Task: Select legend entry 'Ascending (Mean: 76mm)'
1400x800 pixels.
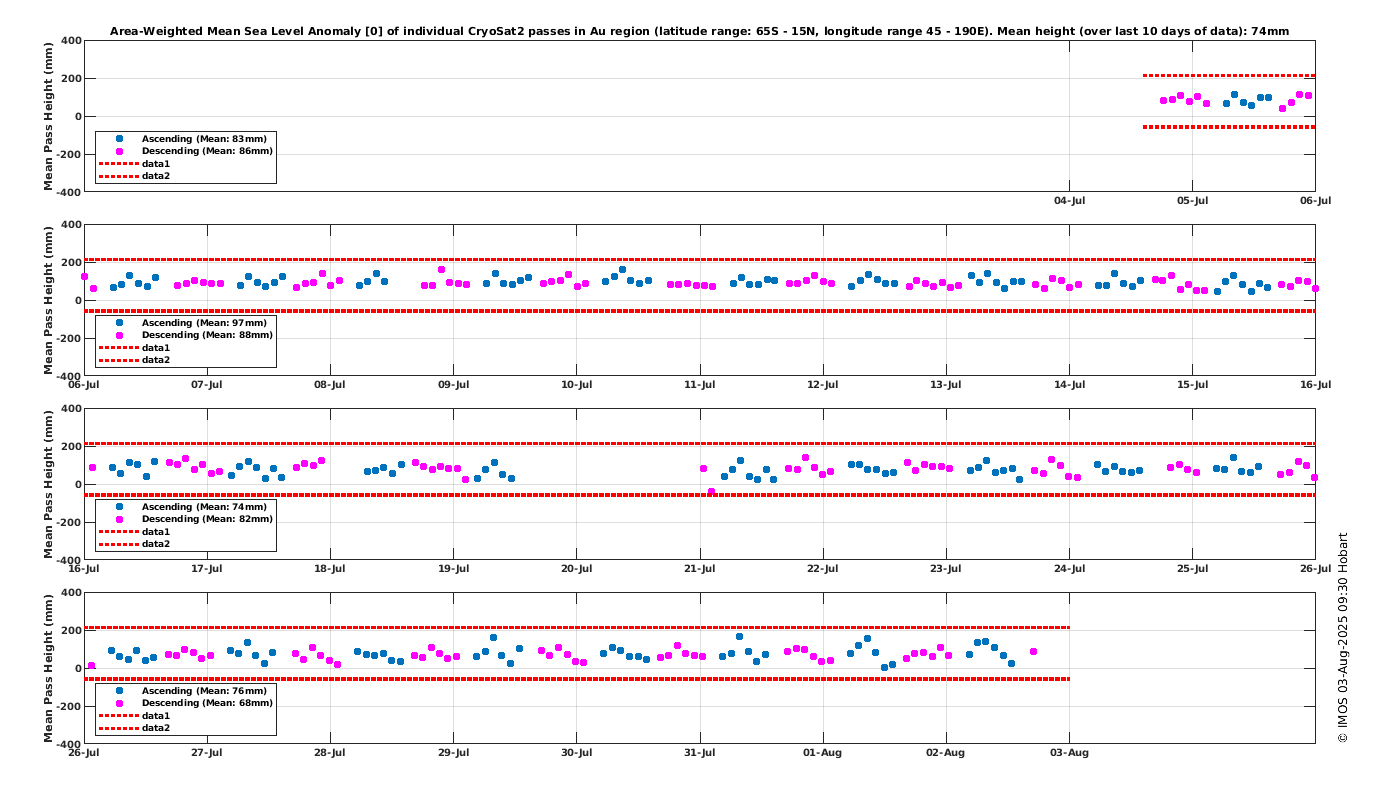Action: pos(204,691)
